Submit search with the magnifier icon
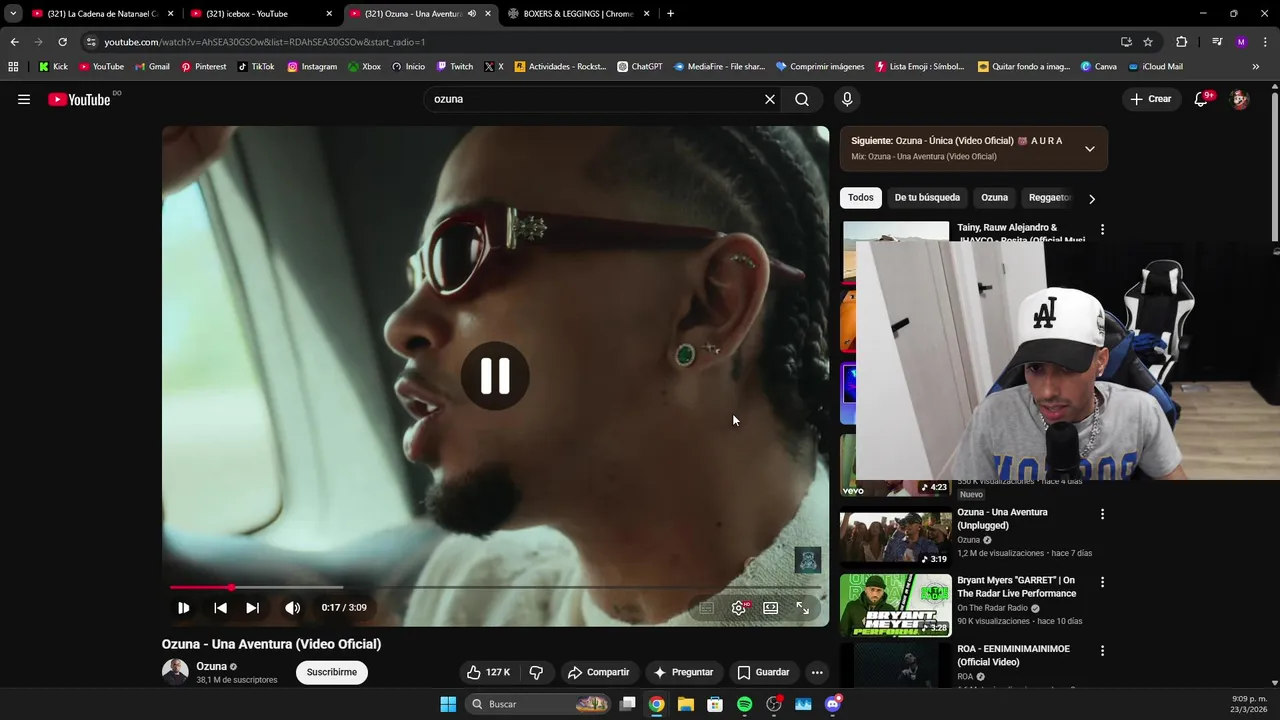The width and height of the screenshot is (1280, 720). pyautogui.click(x=802, y=99)
